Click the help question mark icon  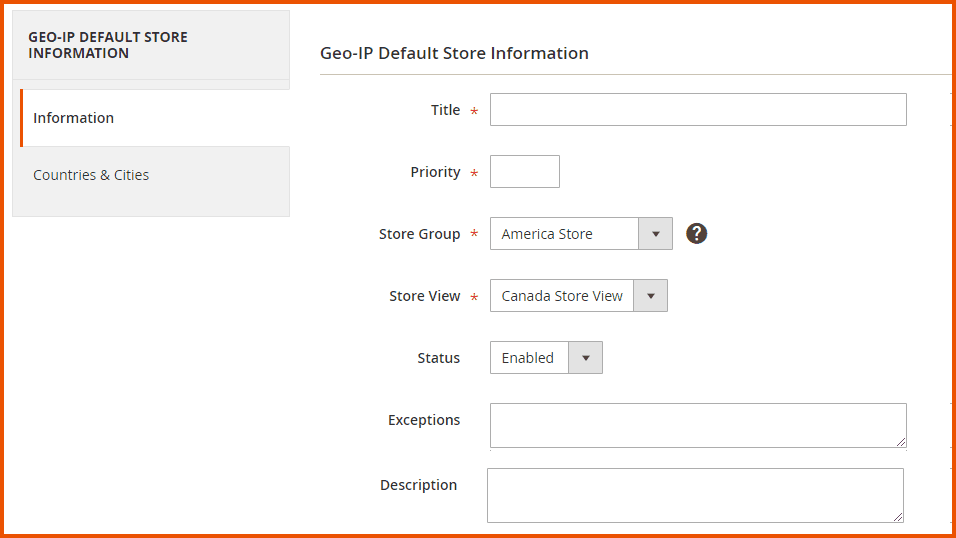coord(697,234)
